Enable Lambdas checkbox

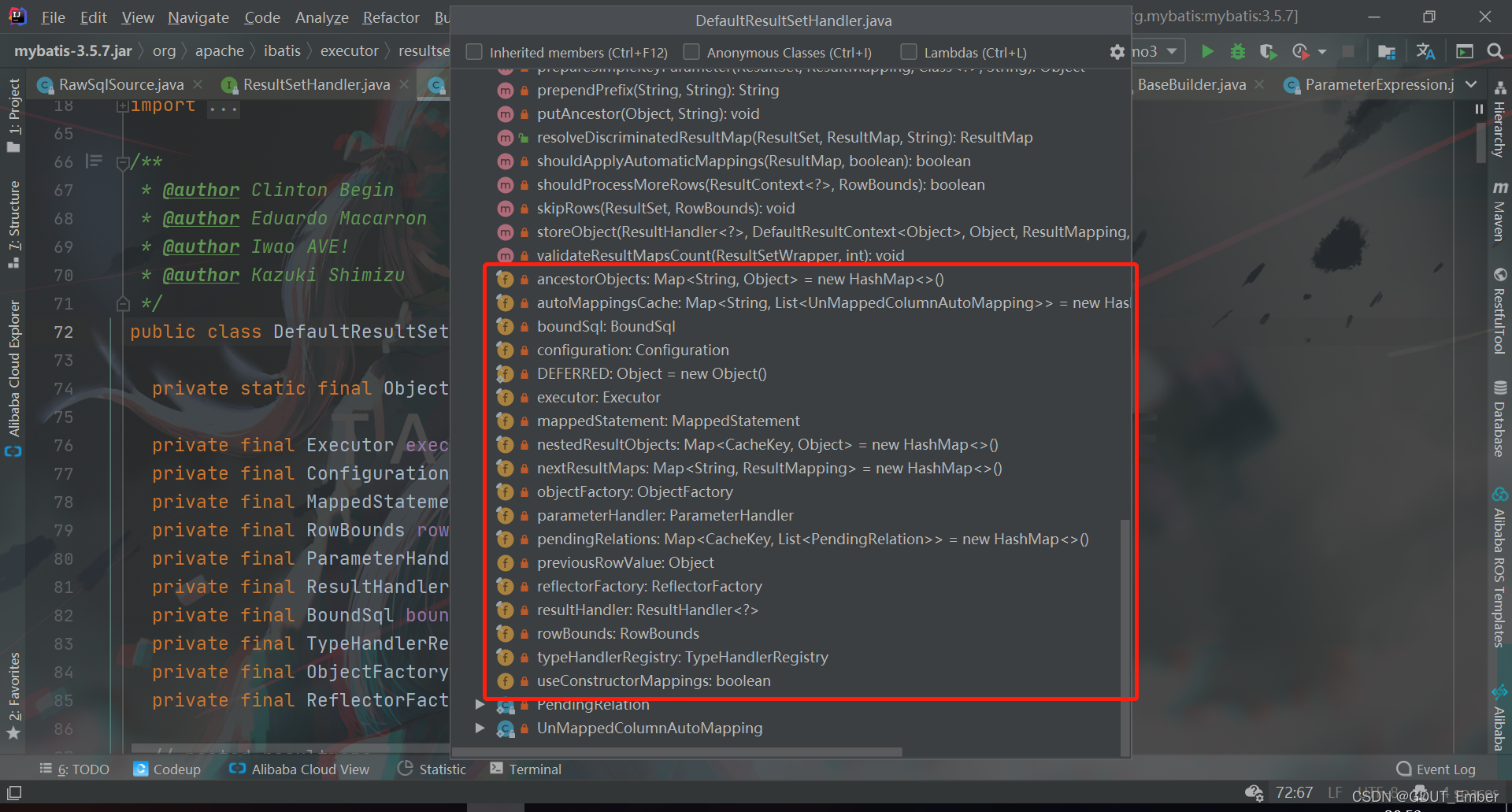click(x=909, y=52)
